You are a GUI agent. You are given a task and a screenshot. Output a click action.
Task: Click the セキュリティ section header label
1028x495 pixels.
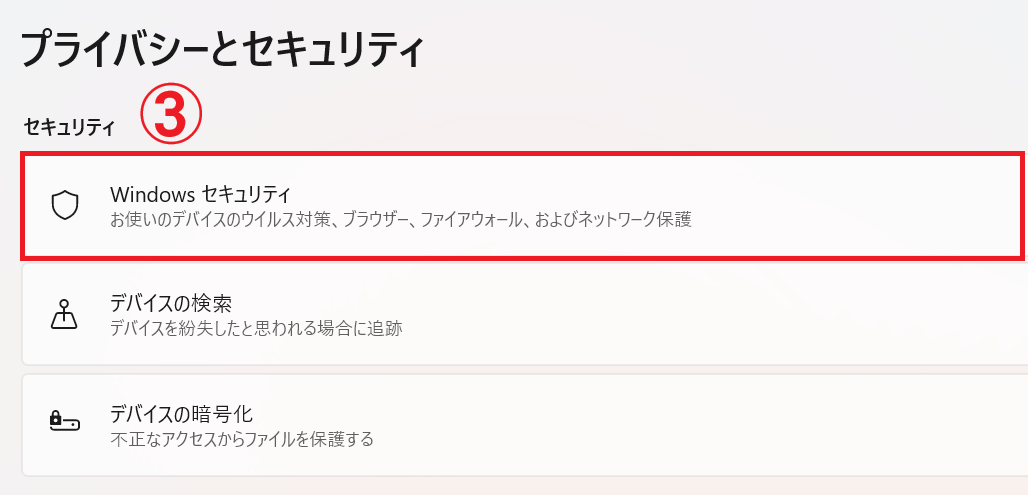tap(70, 127)
